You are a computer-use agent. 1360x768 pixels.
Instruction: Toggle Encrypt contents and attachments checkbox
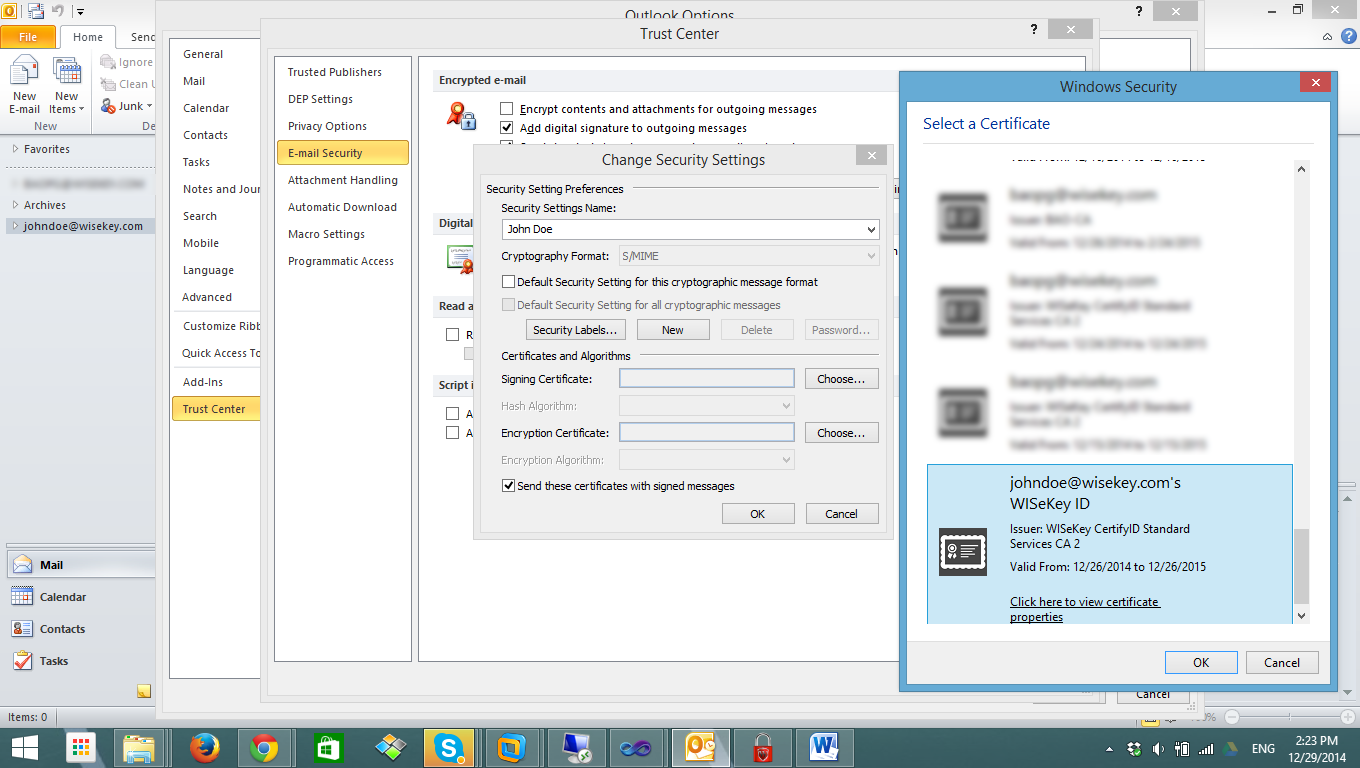pyautogui.click(x=507, y=109)
